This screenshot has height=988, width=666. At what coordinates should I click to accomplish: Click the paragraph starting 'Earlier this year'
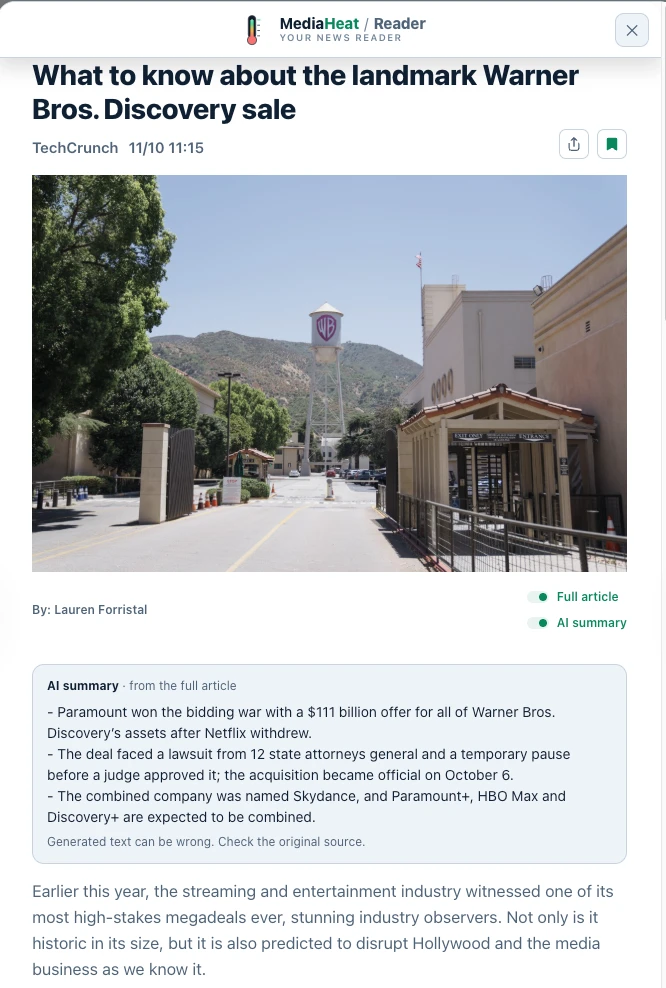(x=323, y=930)
